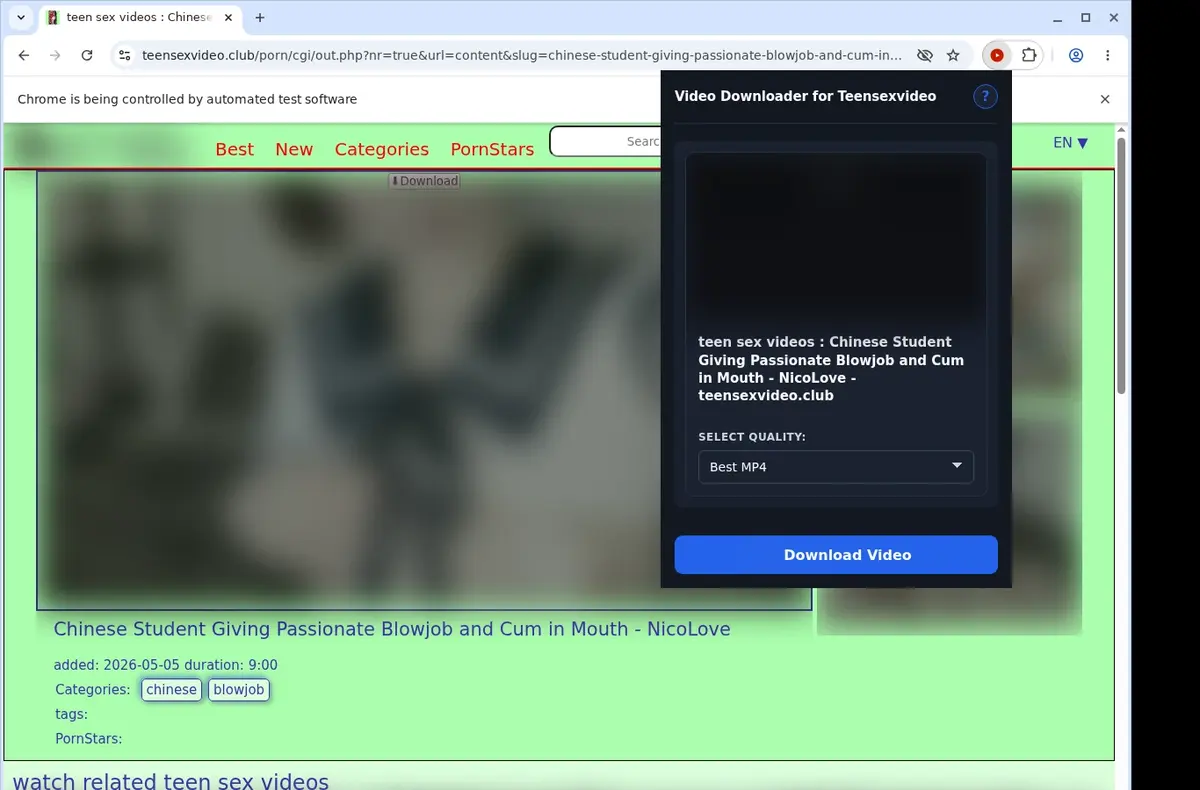Go forward in the browser history
1200x790 pixels.
click(55, 56)
